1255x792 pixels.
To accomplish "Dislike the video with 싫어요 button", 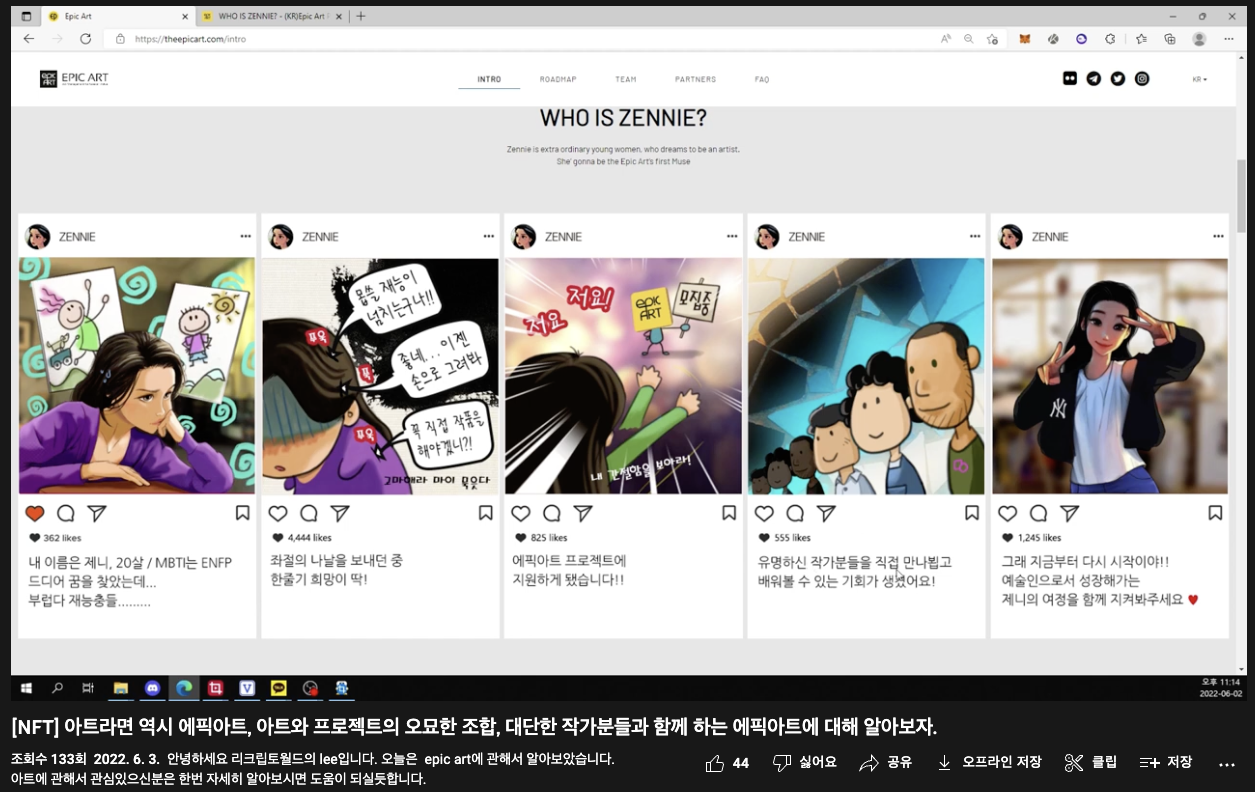I will (804, 763).
